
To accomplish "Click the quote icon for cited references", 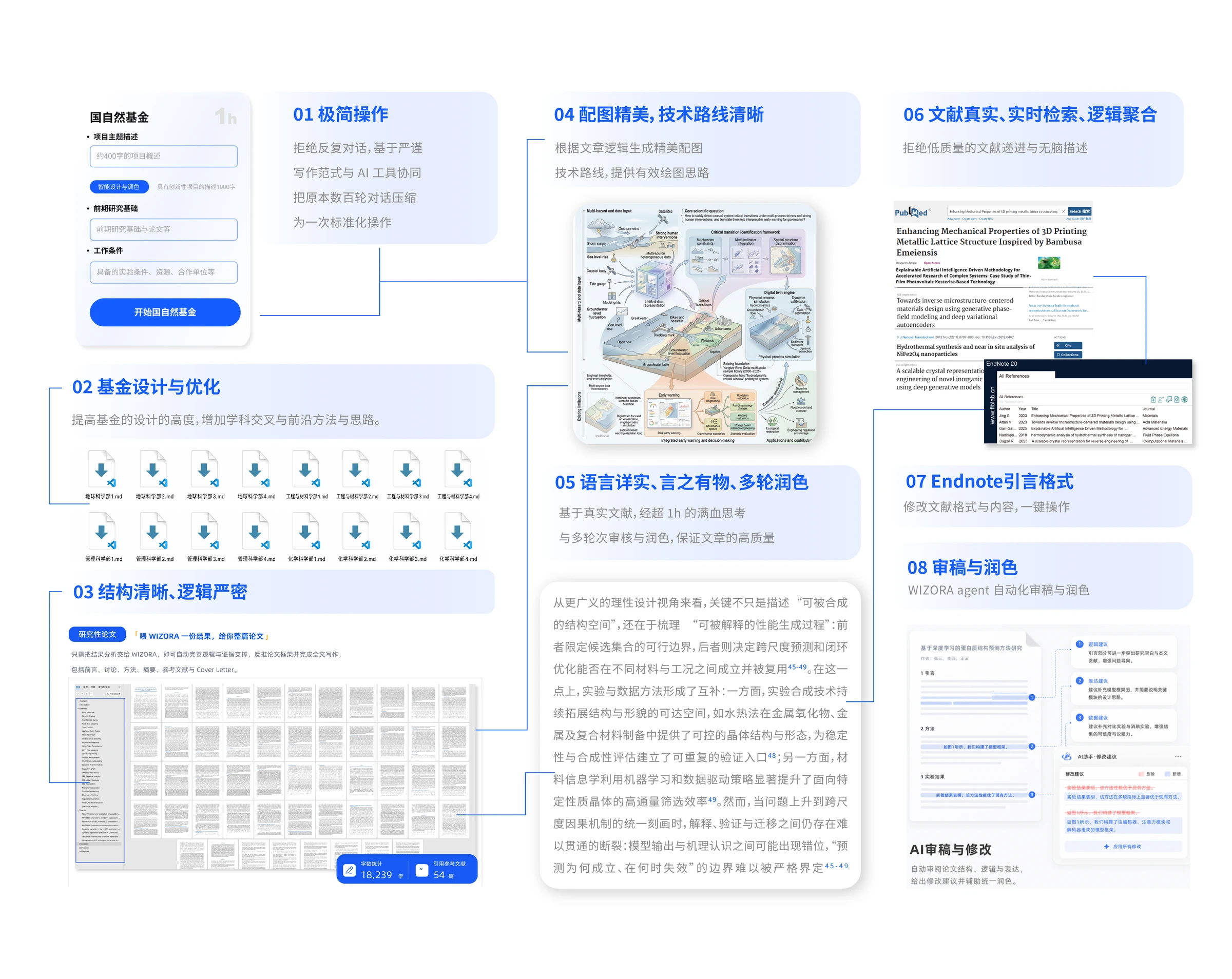I will tap(422, 870).
